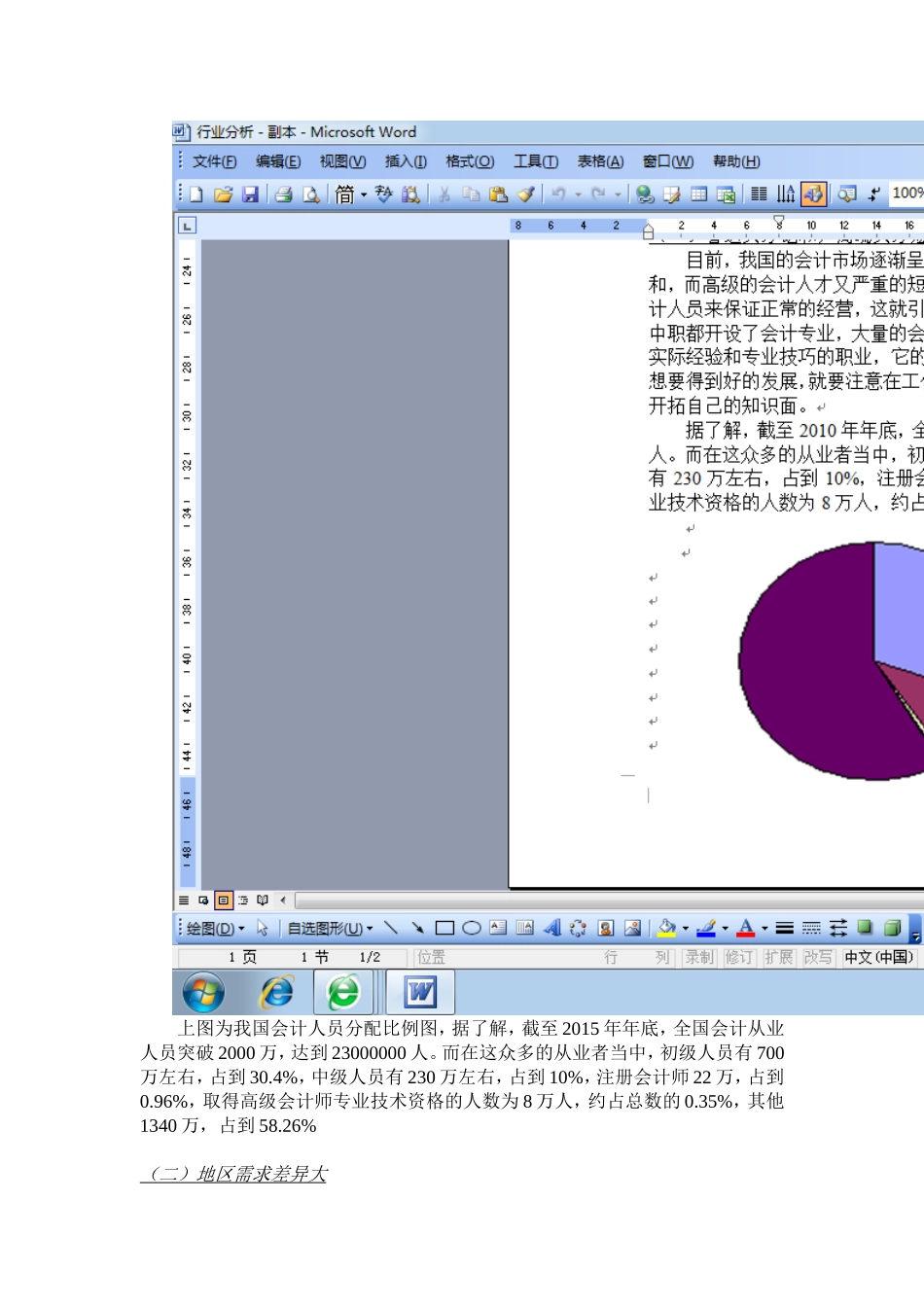Screen dimensions: 924x1307
Task: Open the 绘图(D) drawing dropdown
Action: 216,929
